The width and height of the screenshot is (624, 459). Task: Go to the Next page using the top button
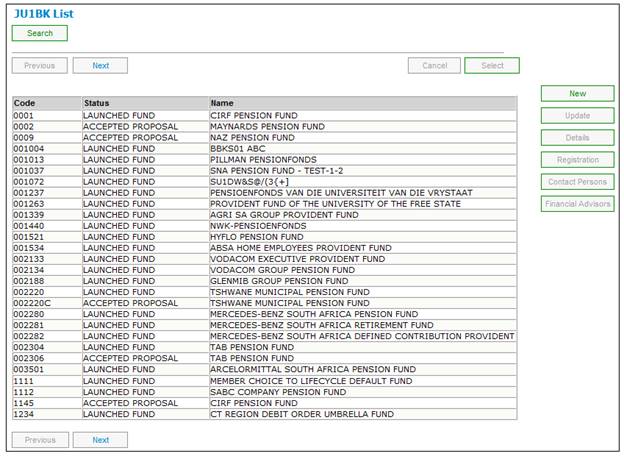click(x=100, y=66)
